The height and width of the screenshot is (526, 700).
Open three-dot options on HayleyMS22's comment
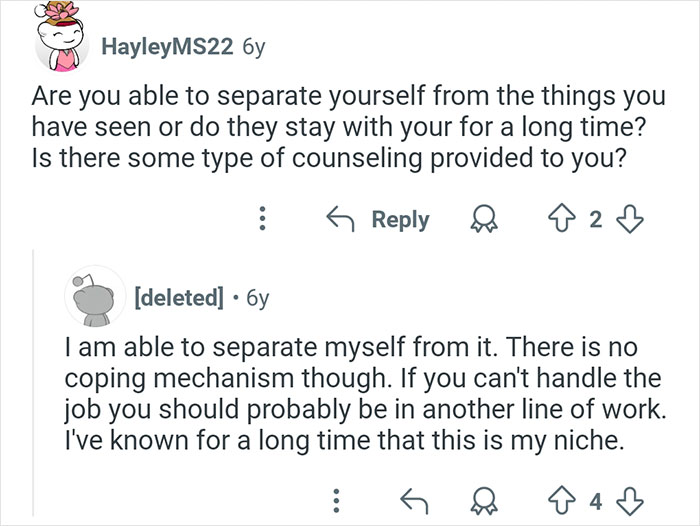pos(262,220)
